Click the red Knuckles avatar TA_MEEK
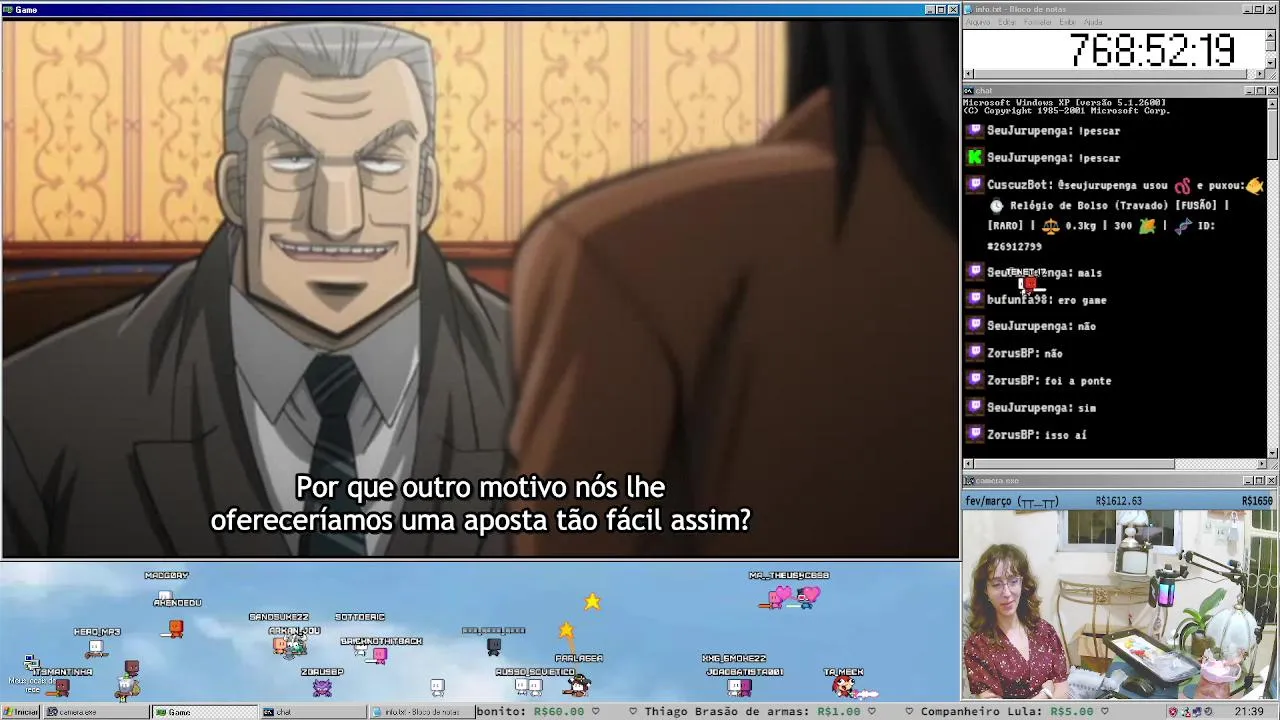This screenshot has width=1280, height=720. click(845, 686)
